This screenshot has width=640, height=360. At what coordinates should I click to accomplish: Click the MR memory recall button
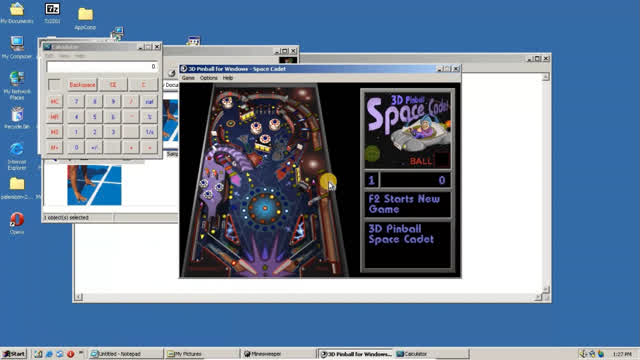point(54,117)
